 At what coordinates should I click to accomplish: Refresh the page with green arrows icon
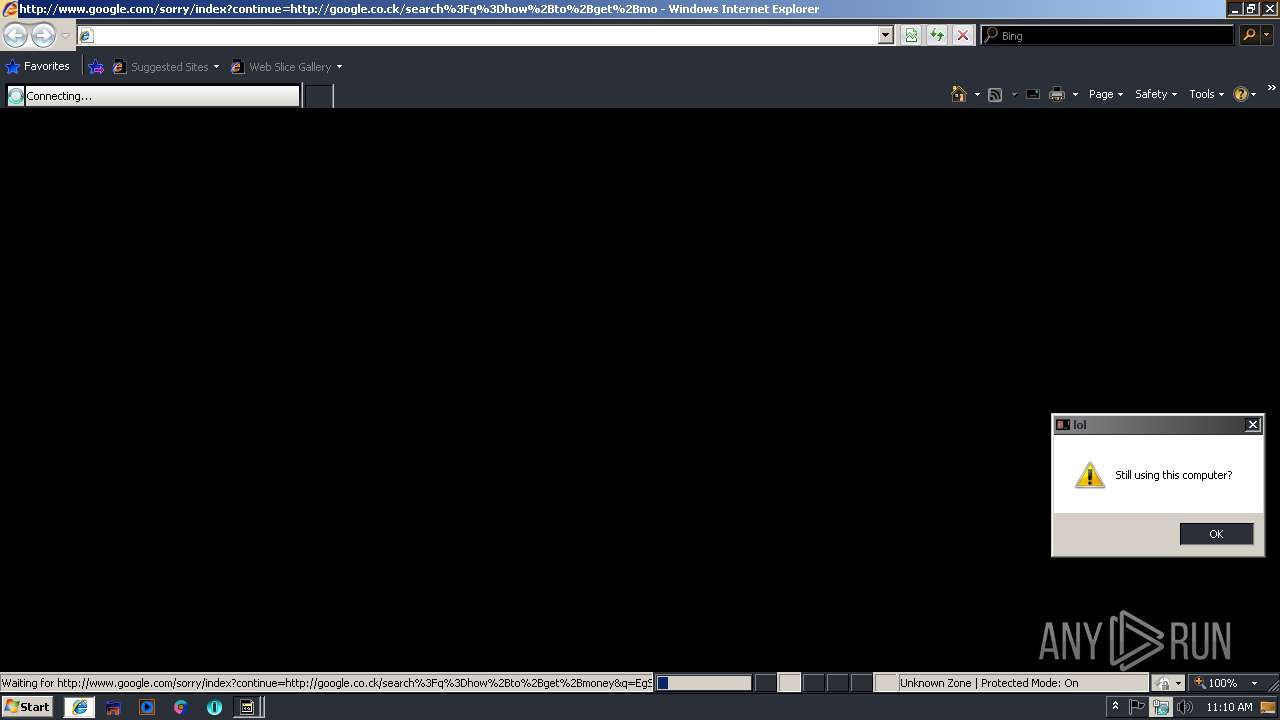937,35
